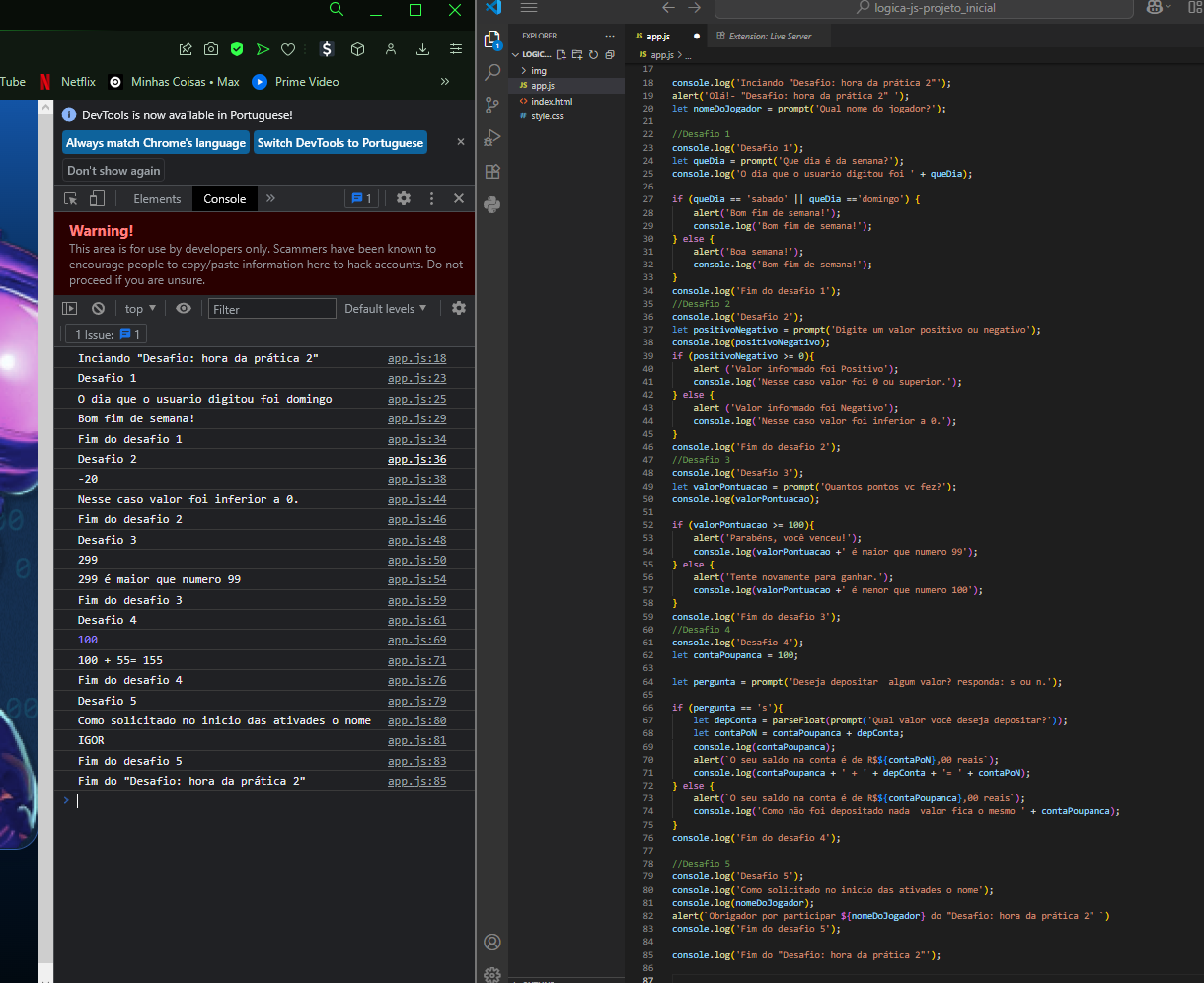Click Always match Chrome's language button

pos(156,143)
